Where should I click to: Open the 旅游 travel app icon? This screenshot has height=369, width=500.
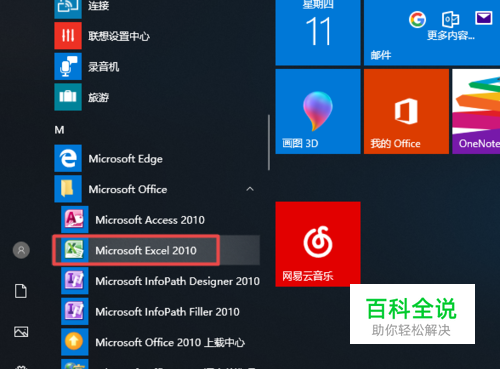click(x=68, y=97)
